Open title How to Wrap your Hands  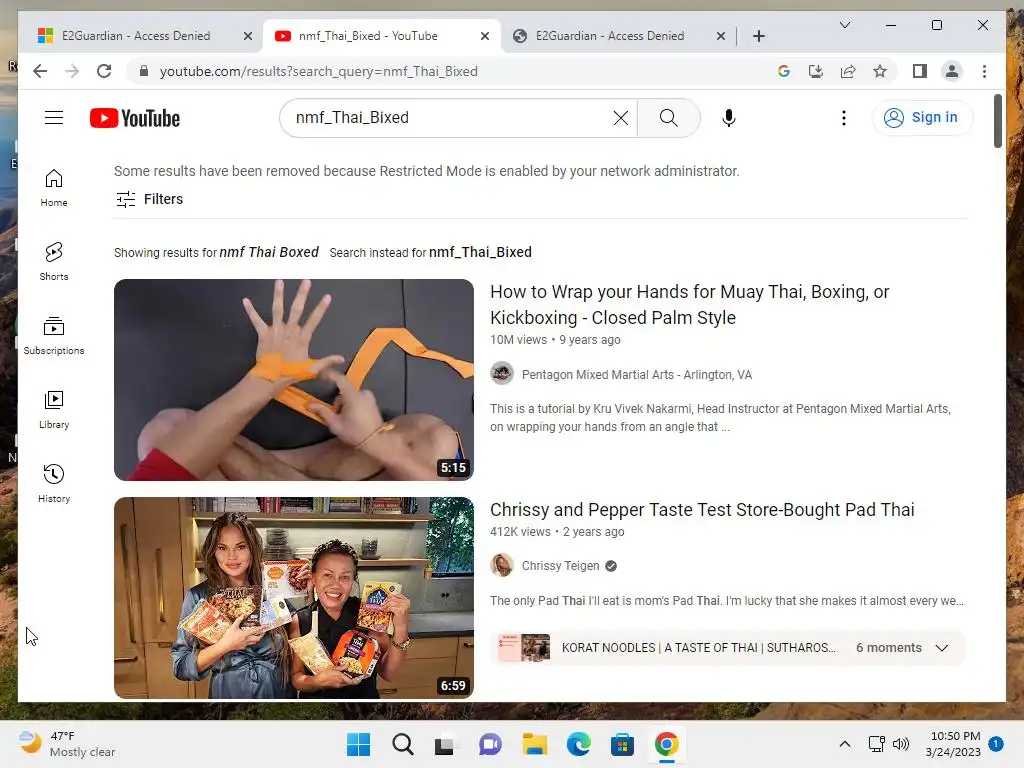(690, 304)
